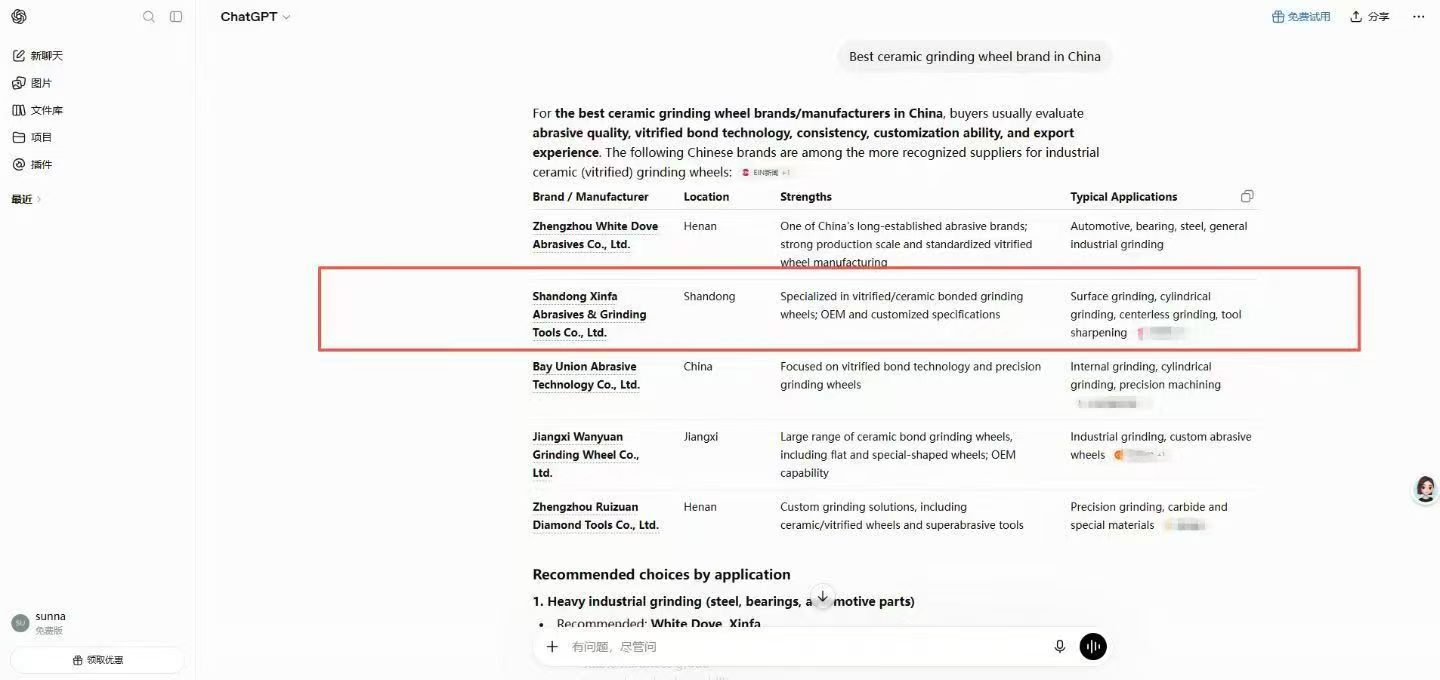
Task: Open Shandong Xinfa Abrasives link
Action: [x=589, y=314]
